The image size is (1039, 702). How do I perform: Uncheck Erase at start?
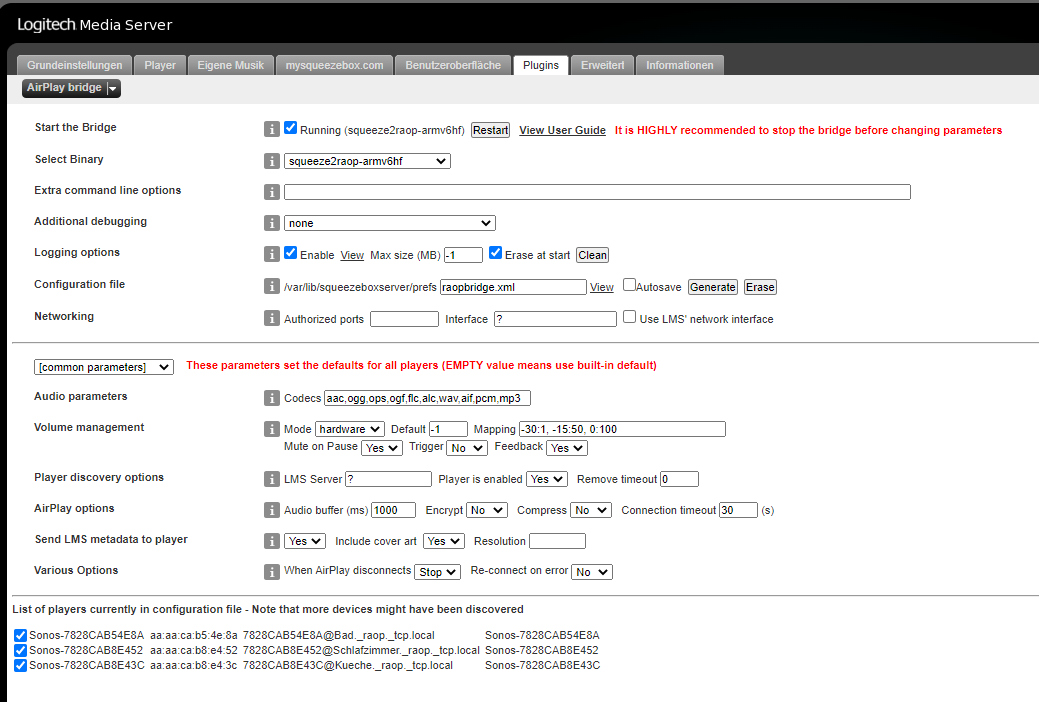pos(495,253)
